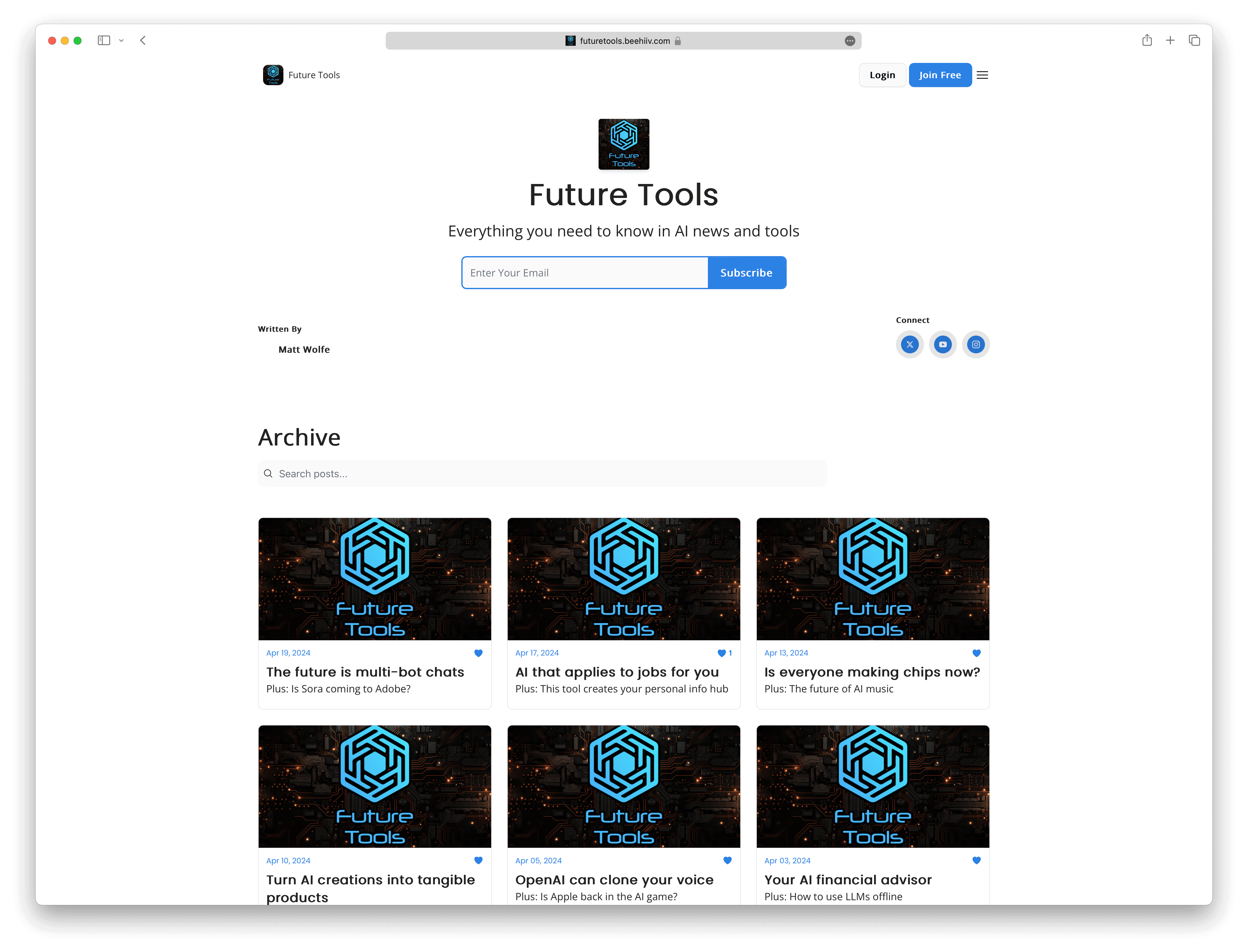Open thumbnail of the Apr 13, 2024 post
Viewport: 1248px width, 952px height.
click(872, 579)
